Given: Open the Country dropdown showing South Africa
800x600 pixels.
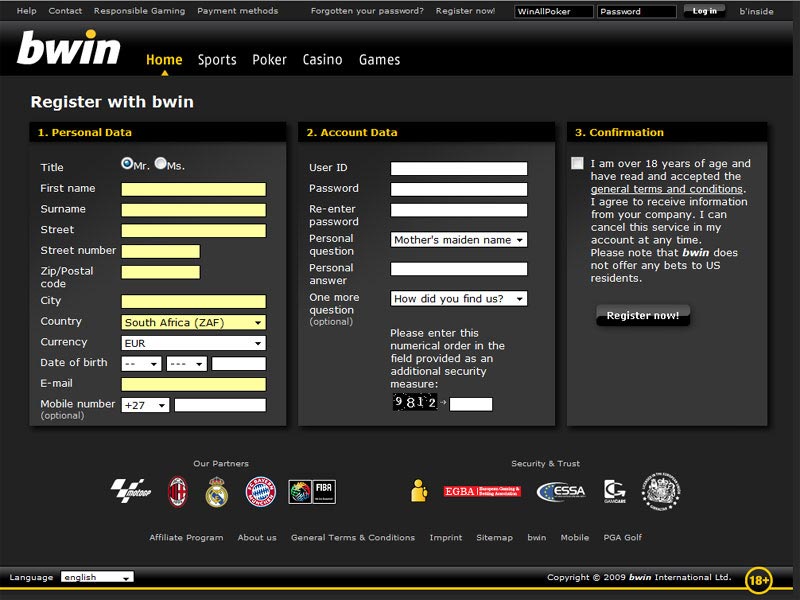Looking at the screenshot, I should 194,322.
